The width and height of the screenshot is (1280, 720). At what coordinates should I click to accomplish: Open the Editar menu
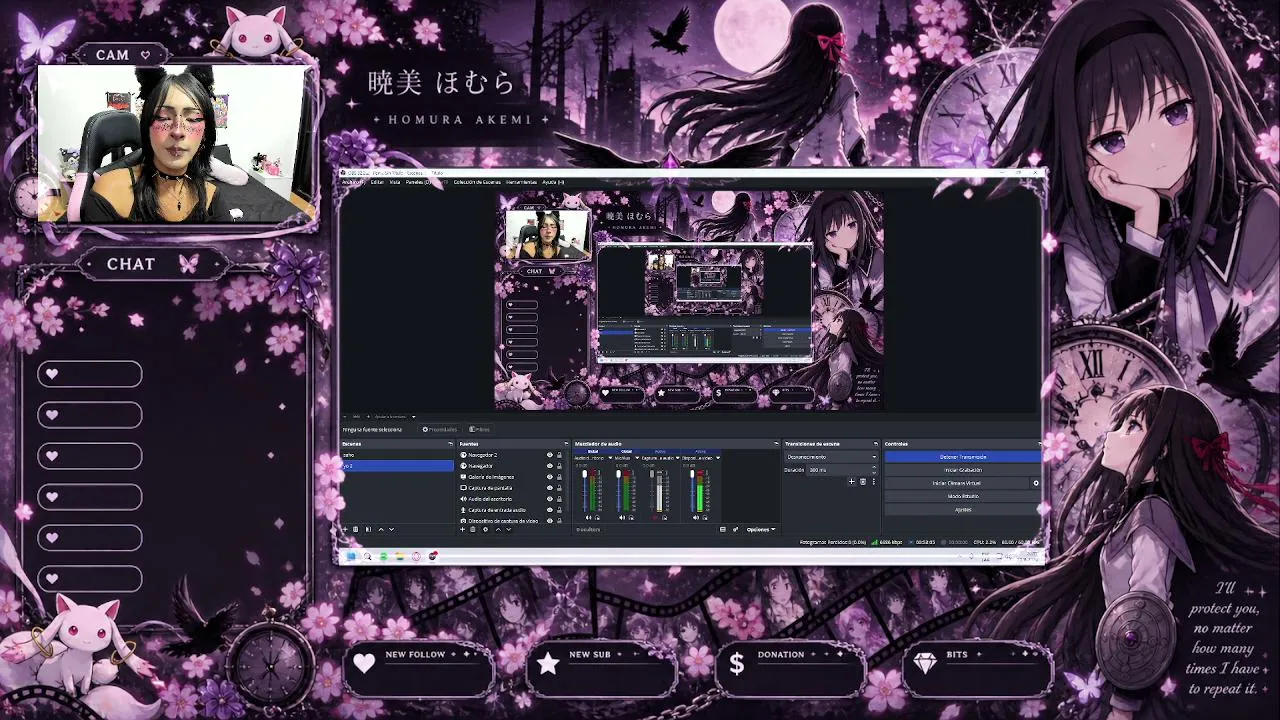[377, 182]
